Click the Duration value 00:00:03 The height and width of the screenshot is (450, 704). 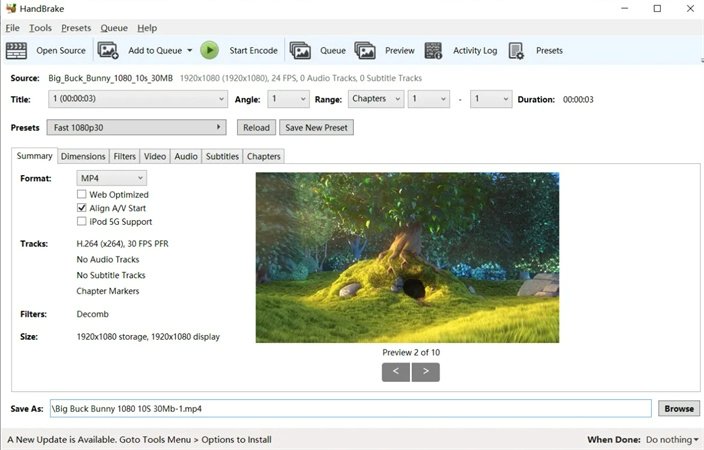click(x=578, y=100)
